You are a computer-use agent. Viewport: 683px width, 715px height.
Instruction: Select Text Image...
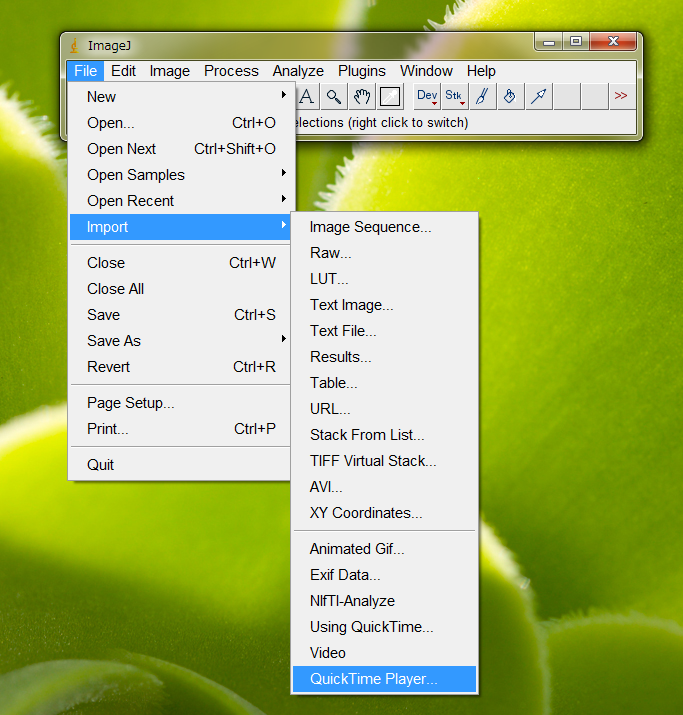pos(384,305)
